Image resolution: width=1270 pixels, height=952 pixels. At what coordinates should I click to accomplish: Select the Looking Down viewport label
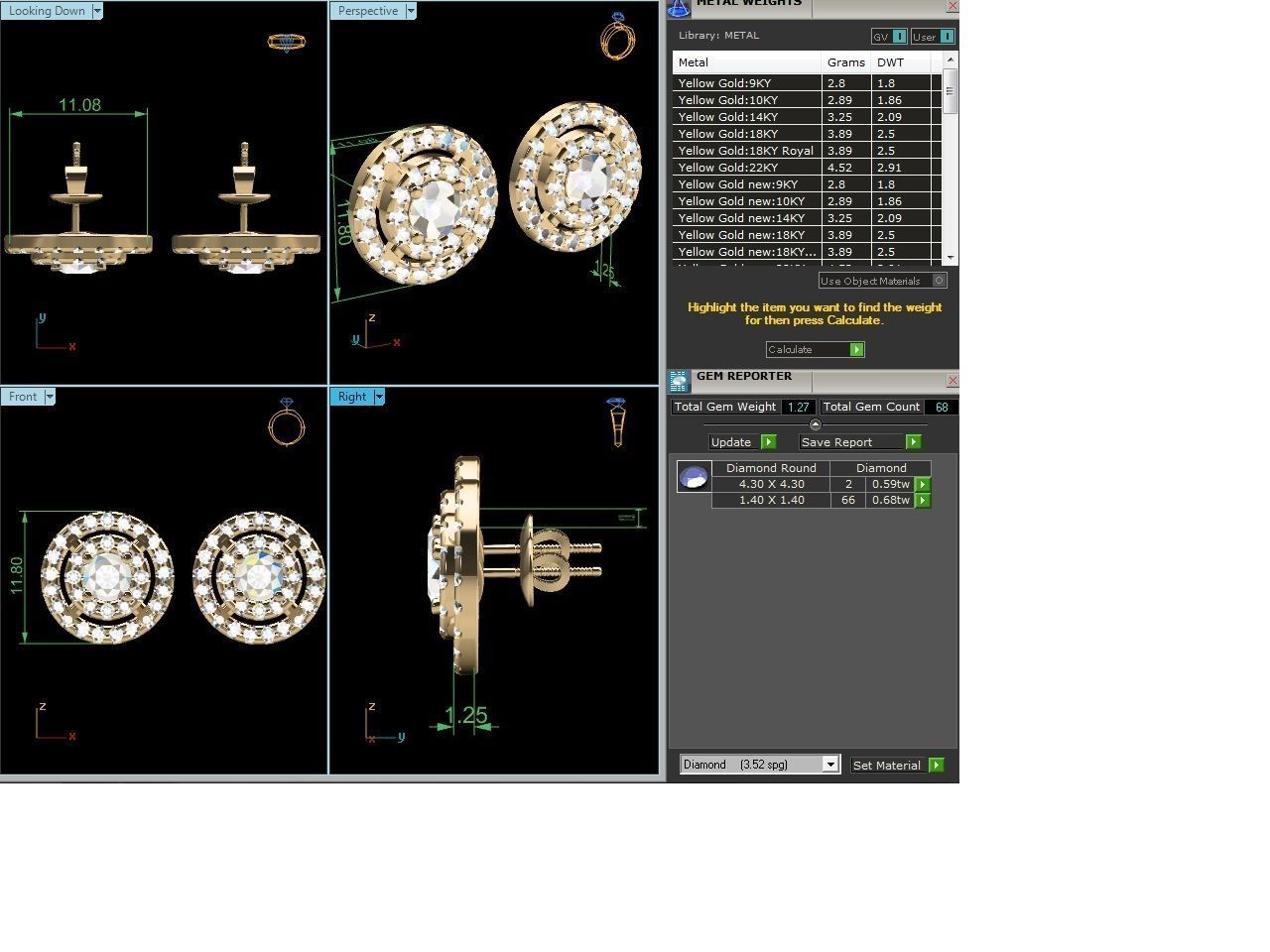pyautogui.click(x=47, y=11)
